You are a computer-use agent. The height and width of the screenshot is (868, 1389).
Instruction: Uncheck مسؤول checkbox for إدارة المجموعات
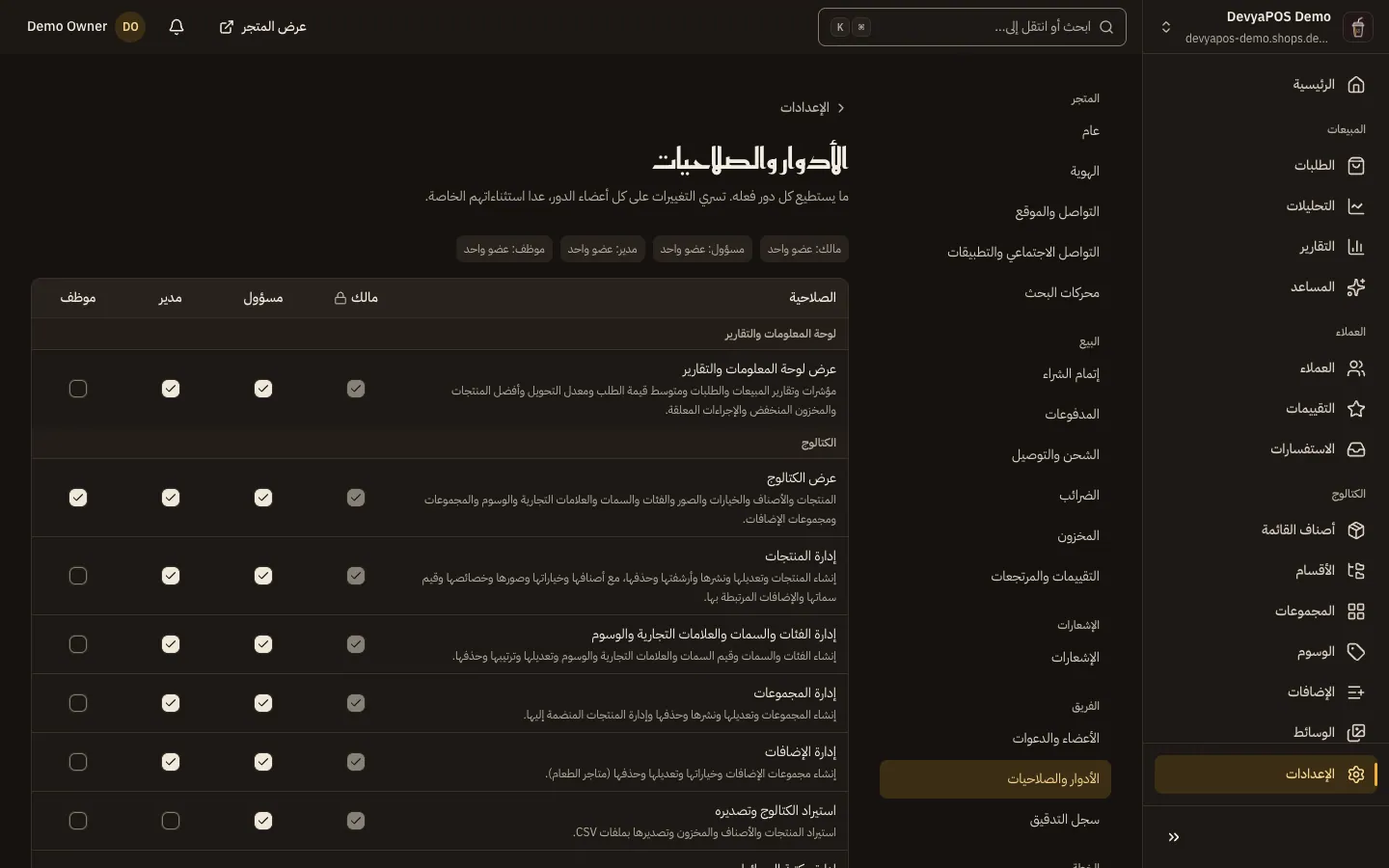263,703
